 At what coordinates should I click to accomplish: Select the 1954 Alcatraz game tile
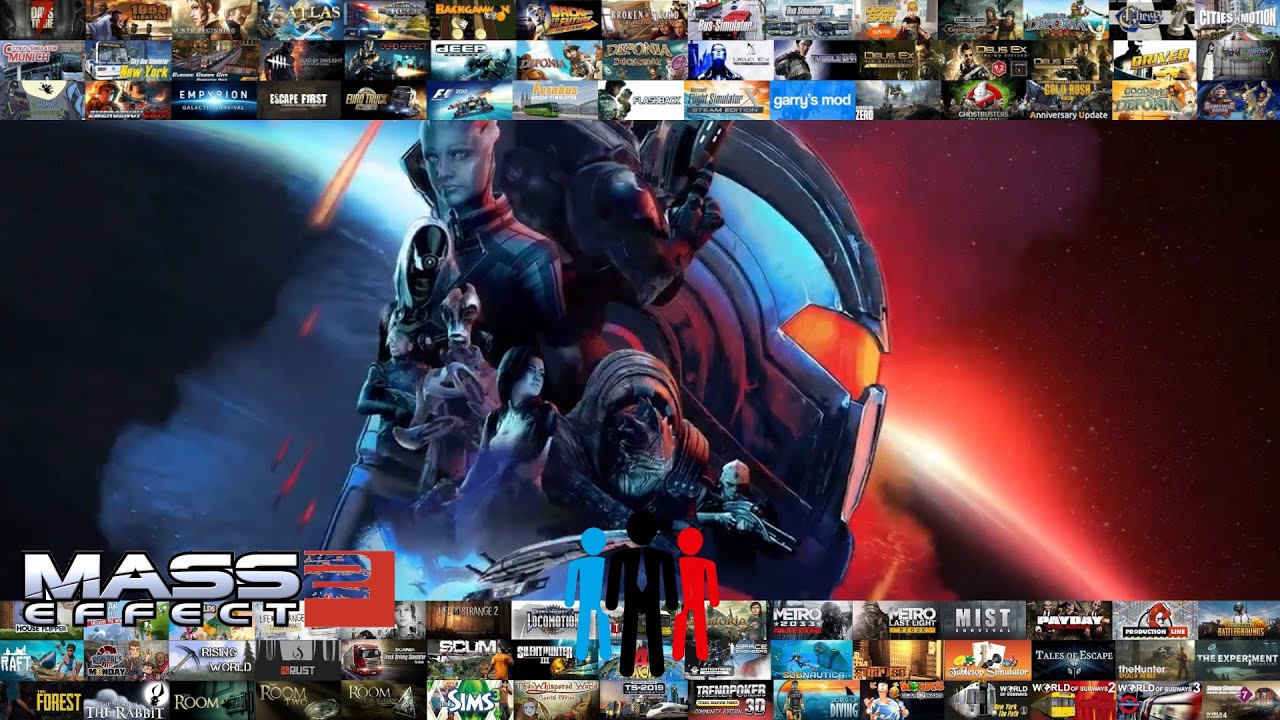[x=128, y=20]
